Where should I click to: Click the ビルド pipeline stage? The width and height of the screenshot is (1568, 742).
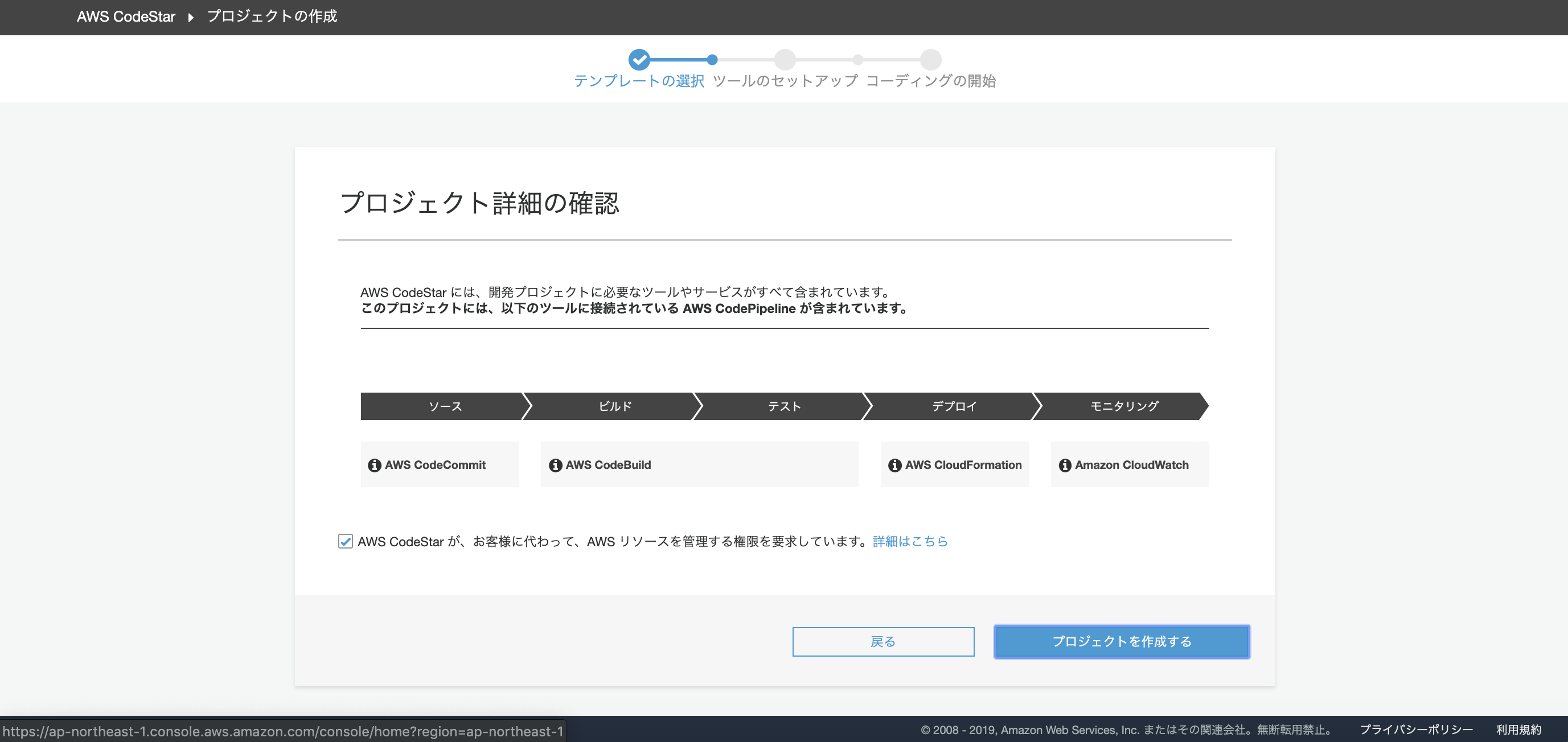615,406
